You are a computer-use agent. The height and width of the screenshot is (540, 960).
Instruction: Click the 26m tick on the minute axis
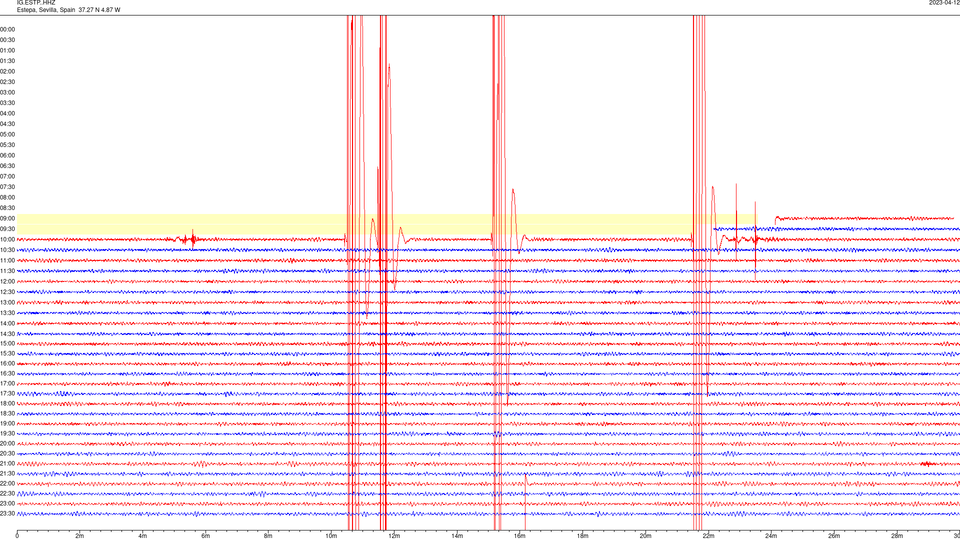click(834, 536)
